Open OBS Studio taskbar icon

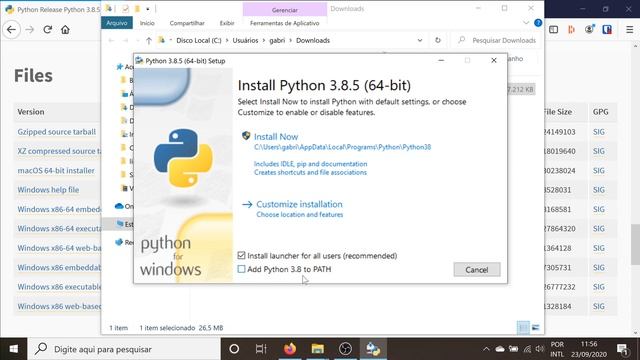[345, 349]
